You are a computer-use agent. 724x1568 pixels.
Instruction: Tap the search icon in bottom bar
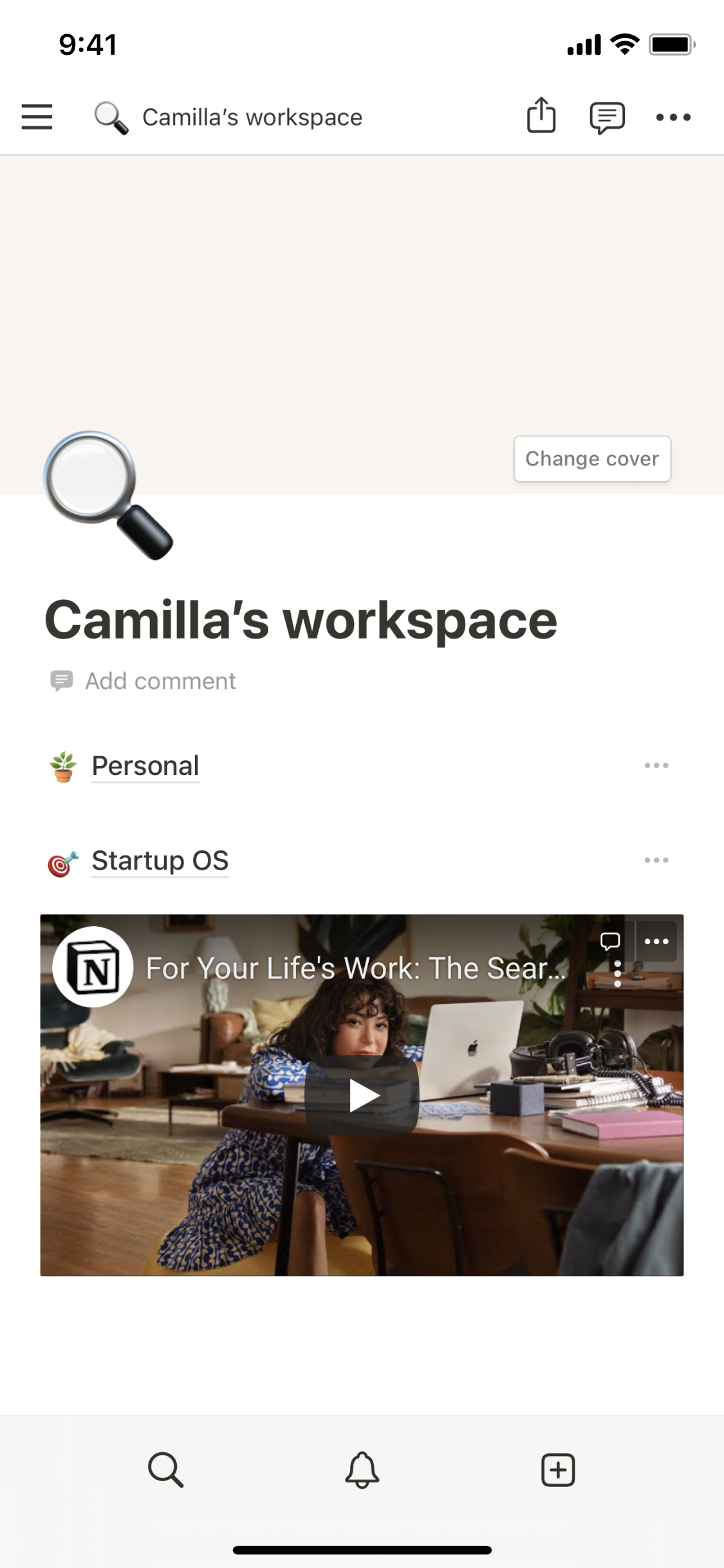pos(165,1470)
